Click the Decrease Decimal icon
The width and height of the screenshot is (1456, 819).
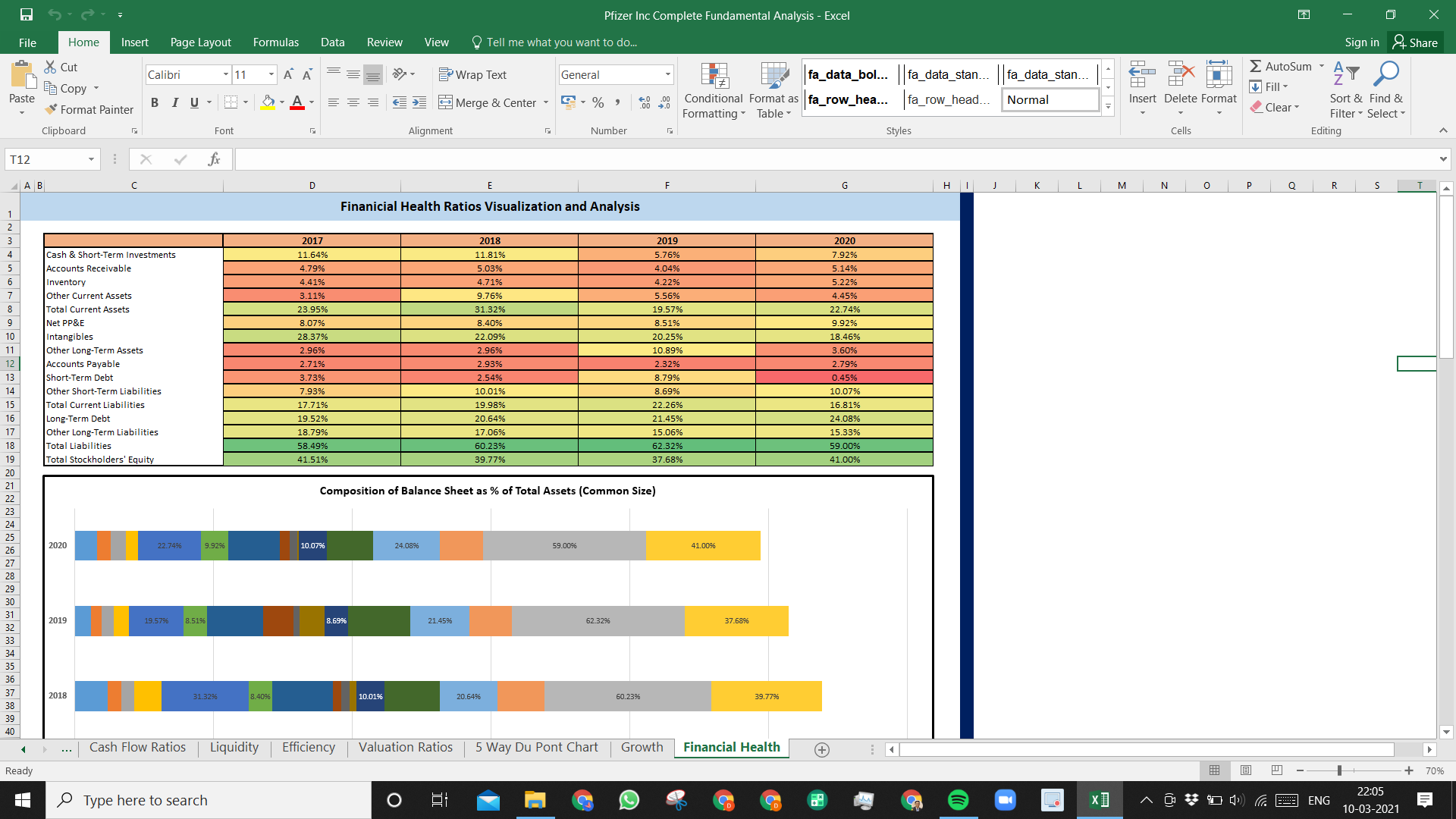pyautogui.click(x=664, y=102)
